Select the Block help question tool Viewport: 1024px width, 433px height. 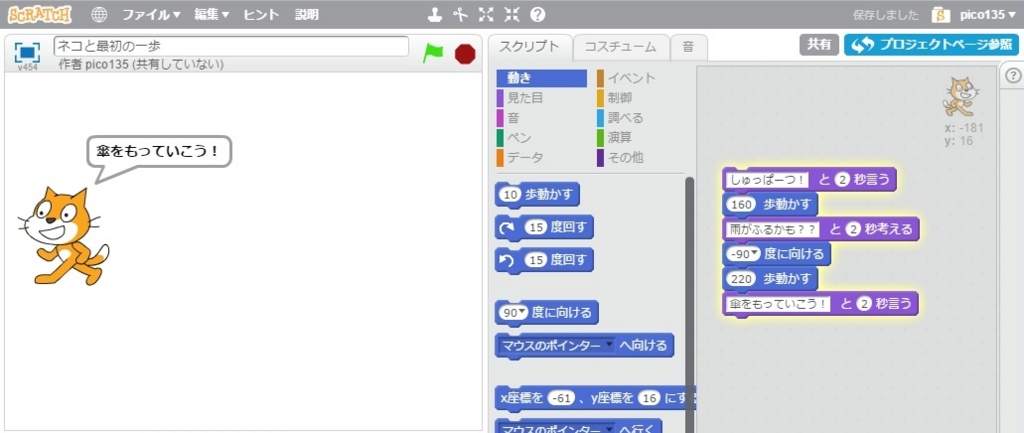[x=537, y=14]
